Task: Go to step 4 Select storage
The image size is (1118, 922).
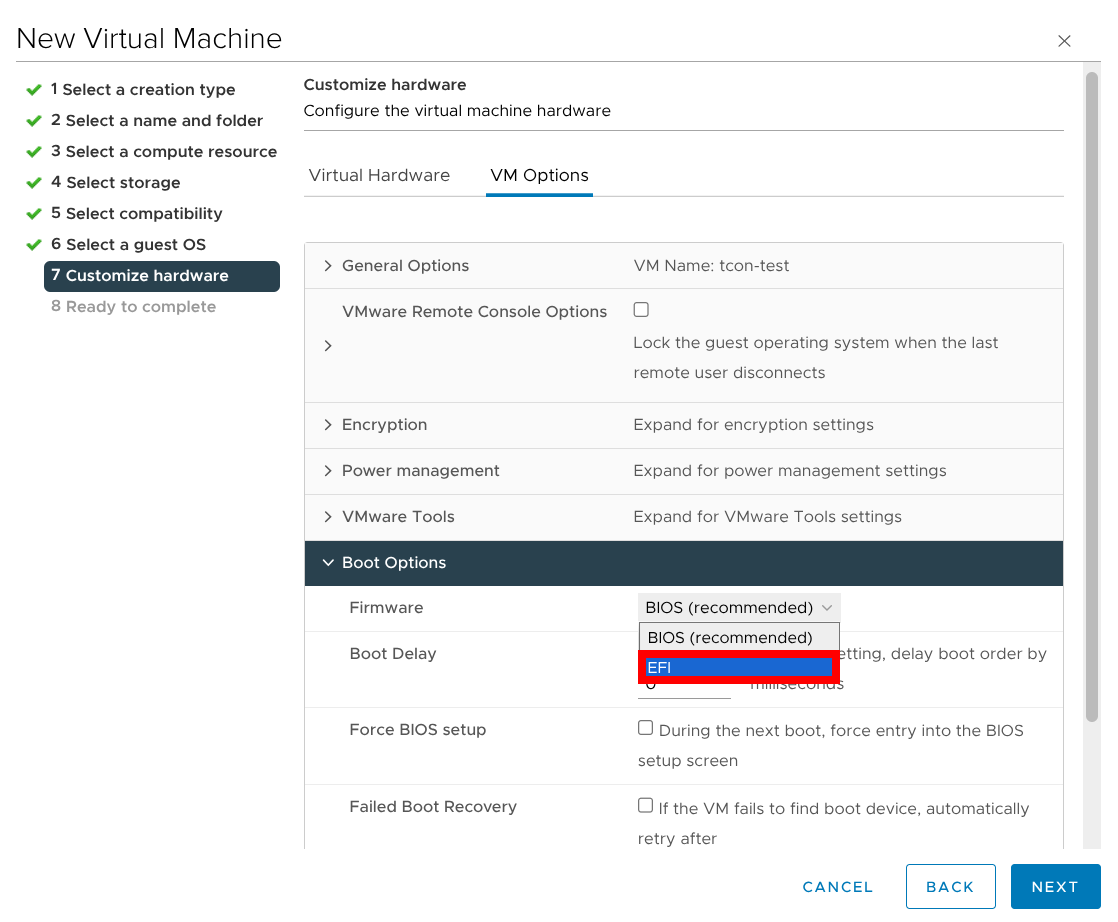Action: click(123, 183)
